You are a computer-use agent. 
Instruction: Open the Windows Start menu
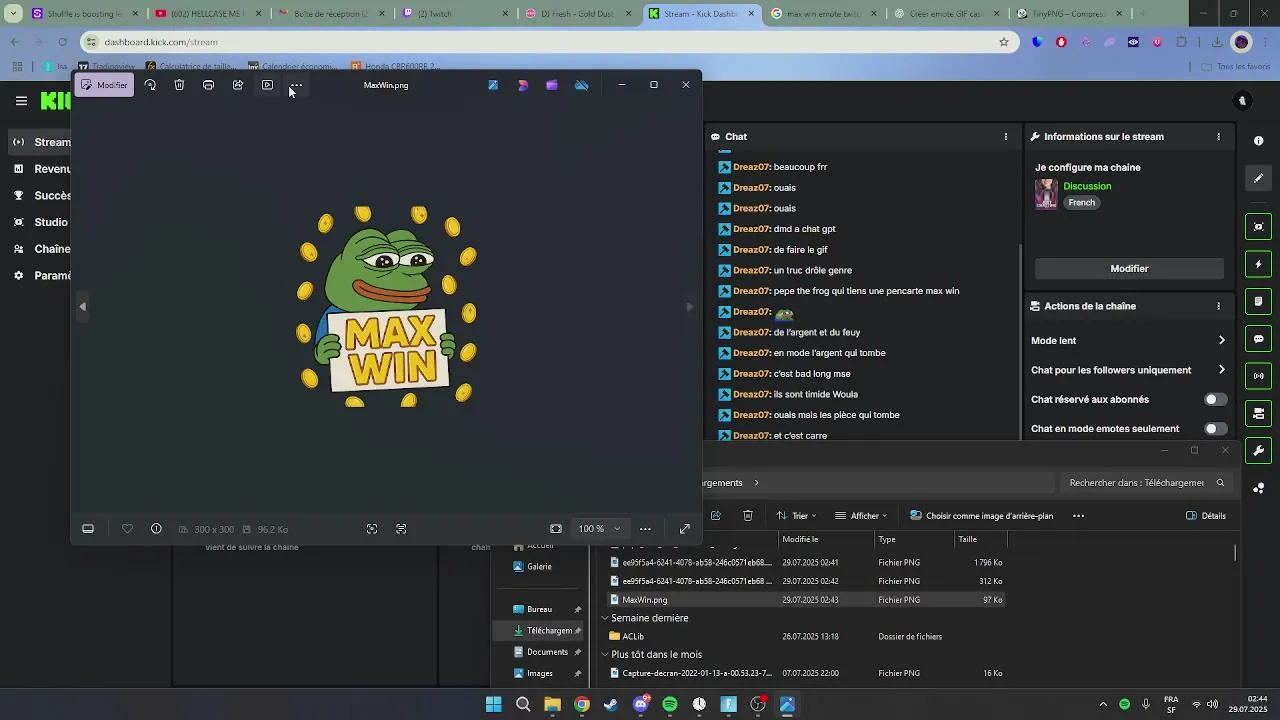point(493,704)
